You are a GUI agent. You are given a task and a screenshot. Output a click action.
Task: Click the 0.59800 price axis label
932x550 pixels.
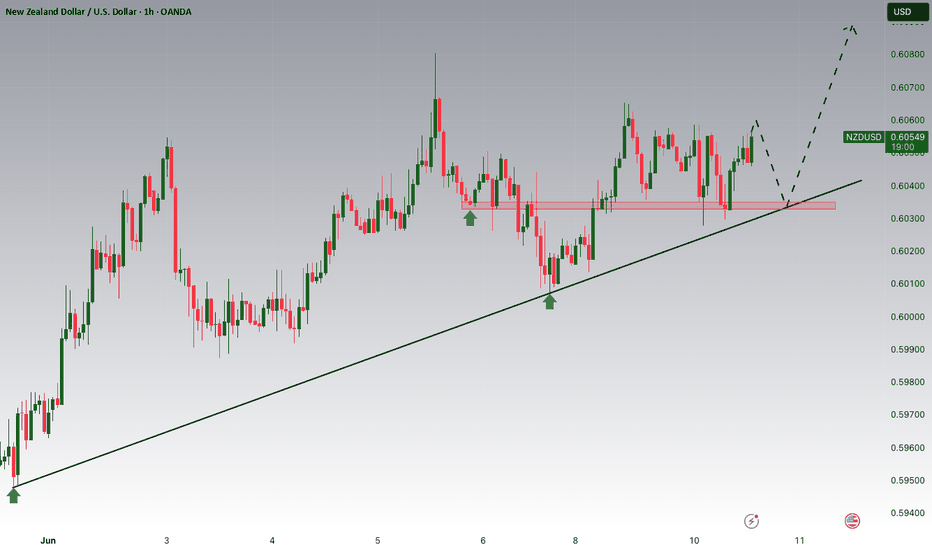tap(908, 382)
